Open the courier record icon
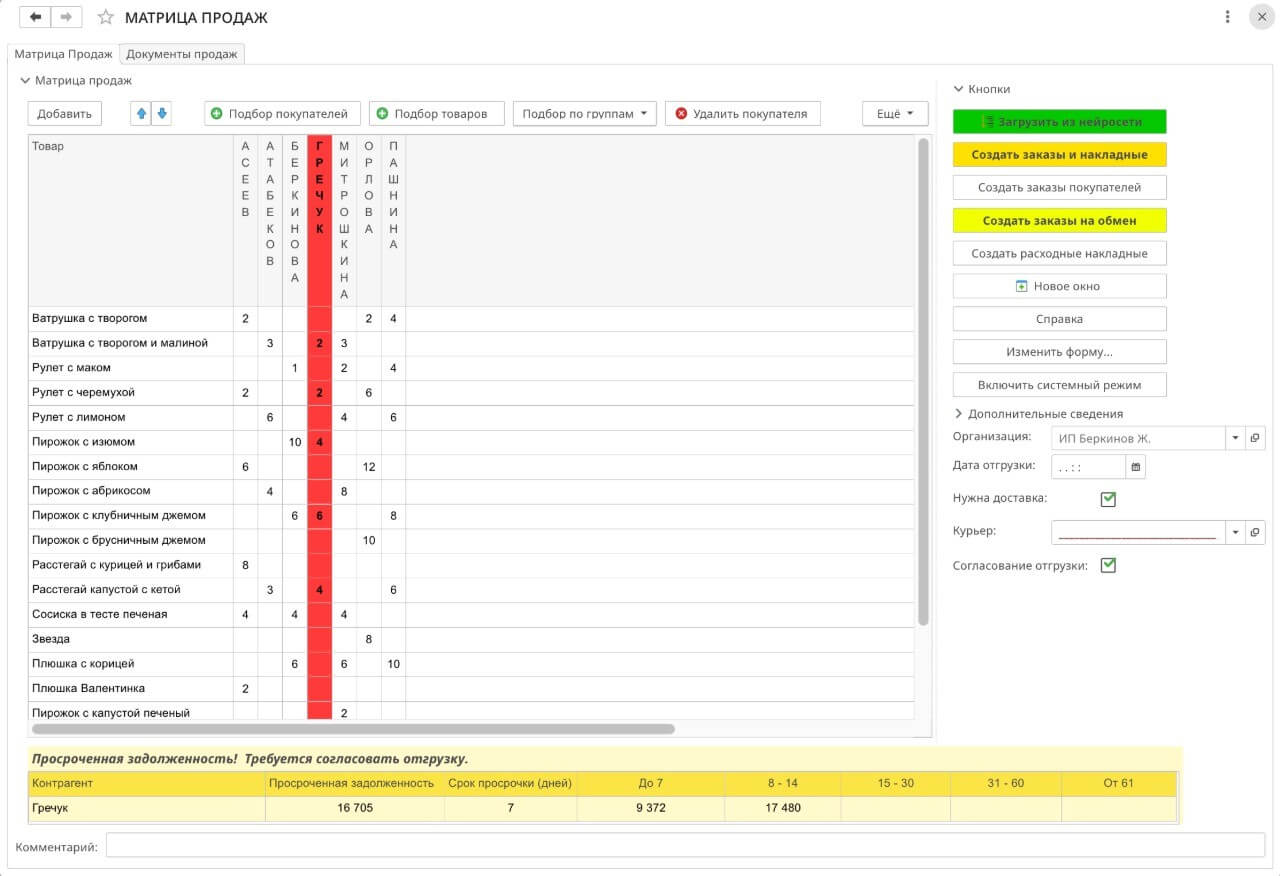 pos(1255,533)
